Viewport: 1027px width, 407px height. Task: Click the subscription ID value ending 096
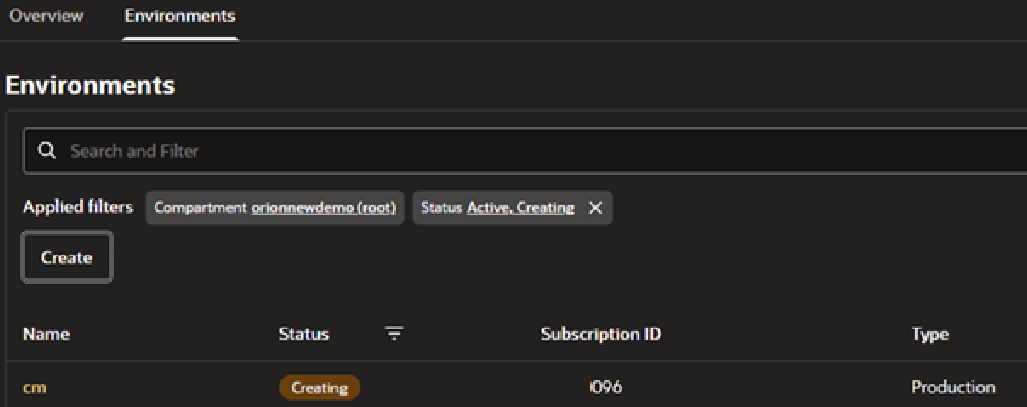606,387
